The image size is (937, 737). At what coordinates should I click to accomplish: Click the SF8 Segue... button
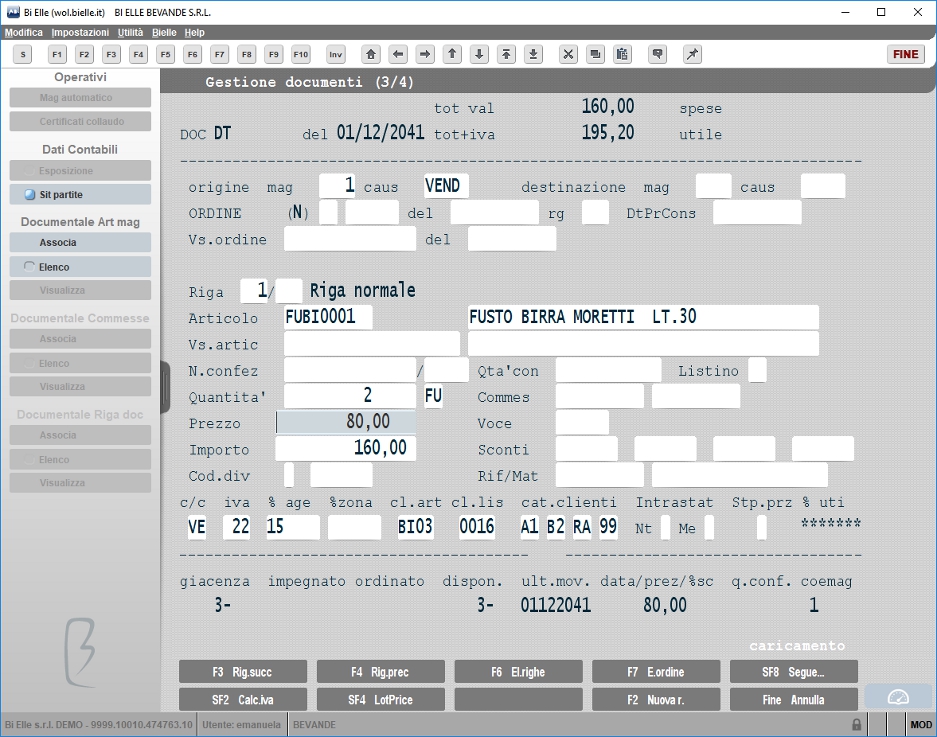(794, 672)
